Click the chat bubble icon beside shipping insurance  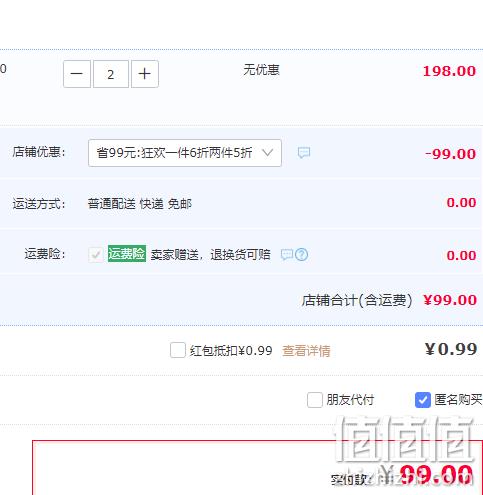pyautogui.click(x=287, y=255)
